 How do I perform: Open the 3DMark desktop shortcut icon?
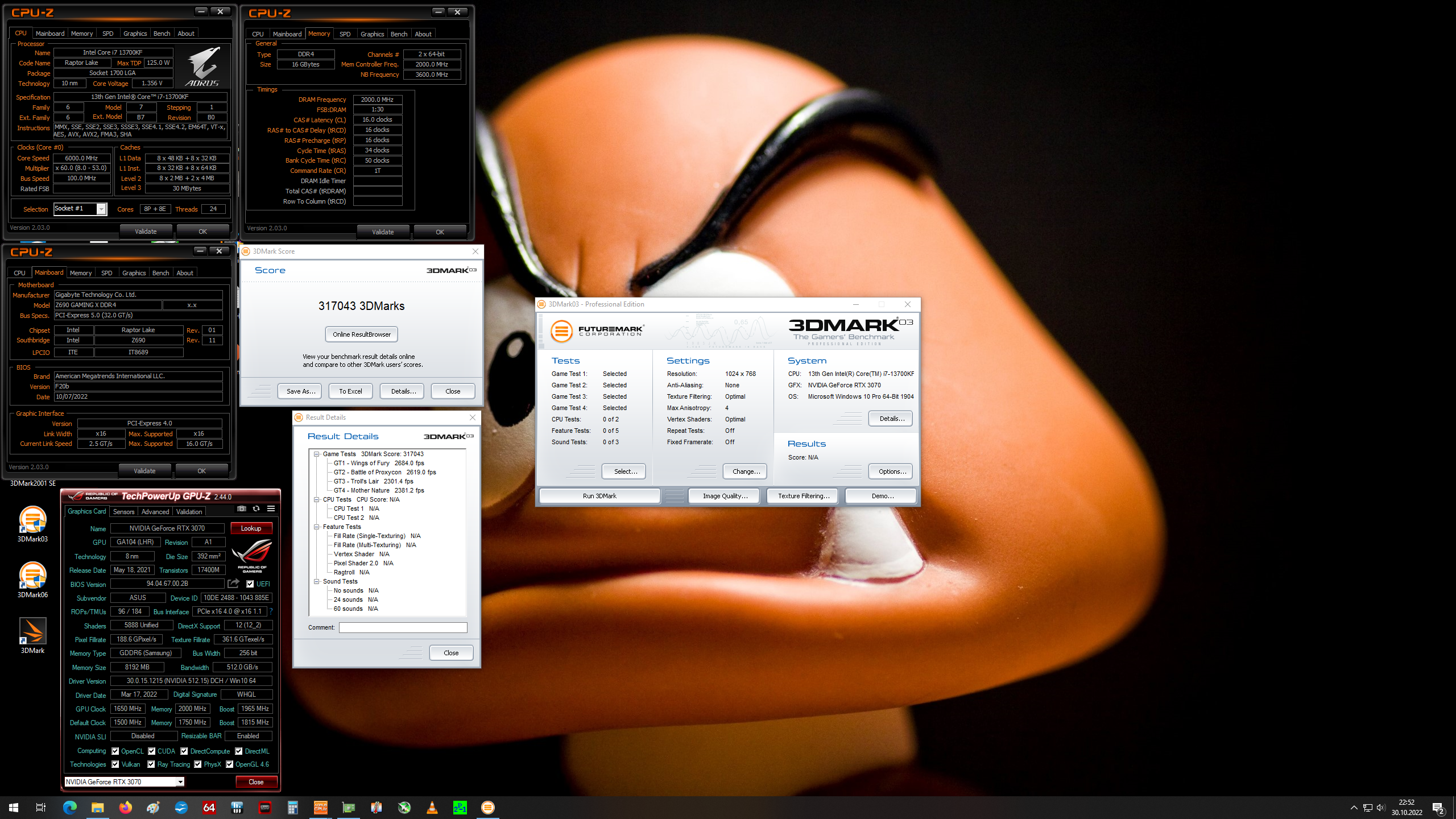click(32, 635)
